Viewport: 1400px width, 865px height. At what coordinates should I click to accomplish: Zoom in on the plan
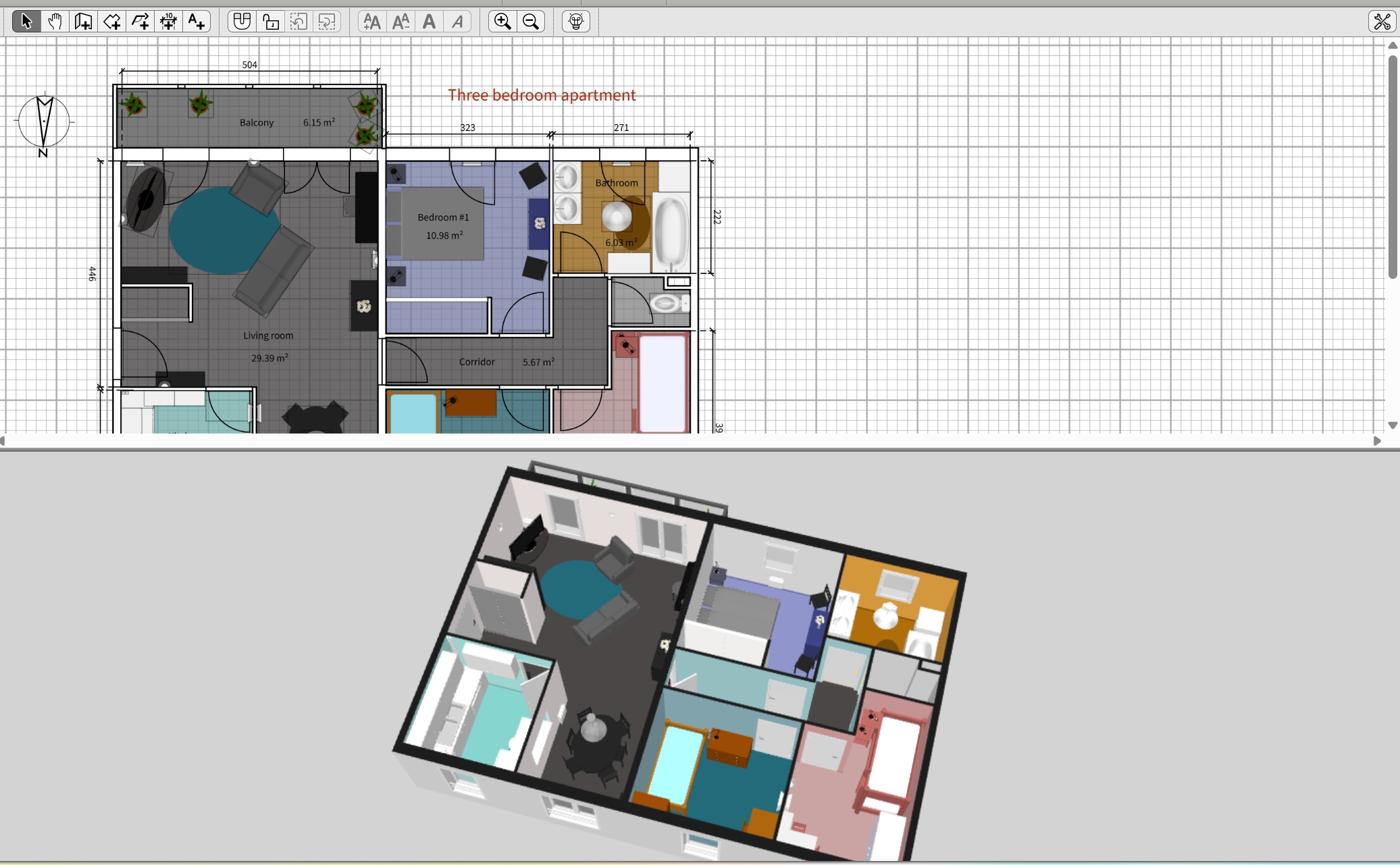[502, 22]
